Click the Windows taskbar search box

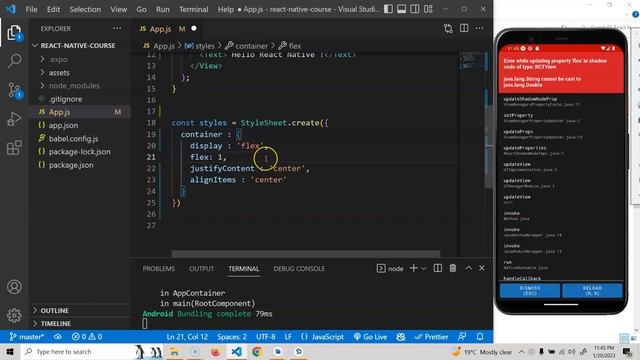[x=78, y=352]
